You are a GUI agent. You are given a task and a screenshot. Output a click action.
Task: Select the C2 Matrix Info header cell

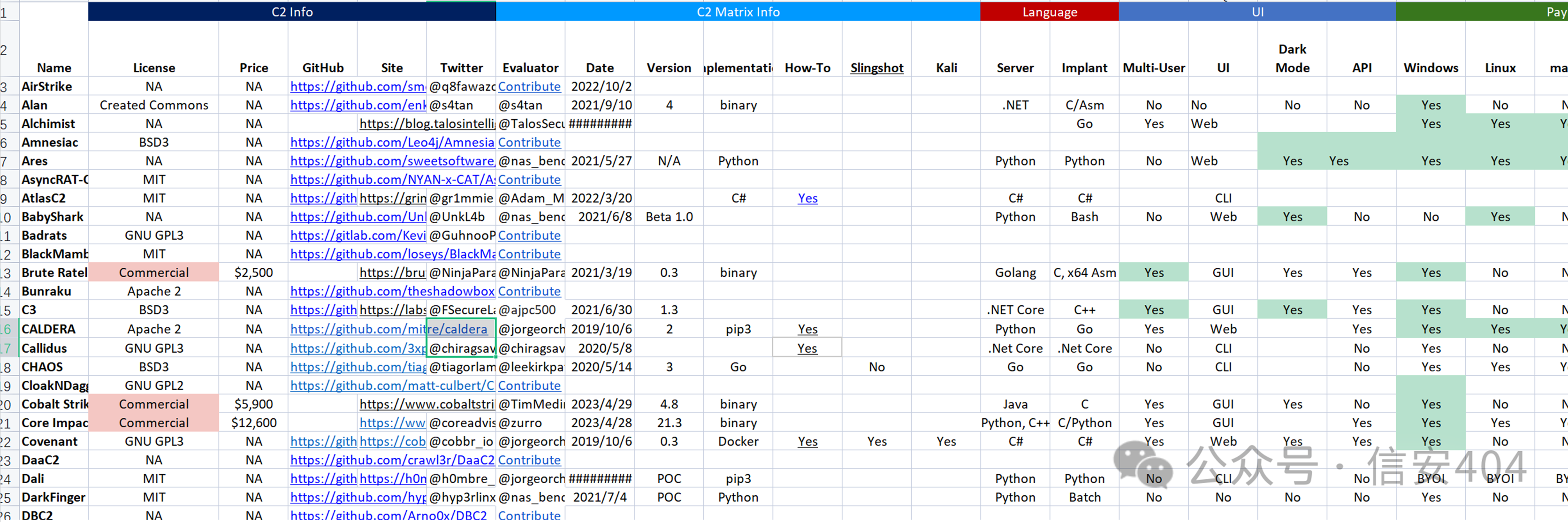pos(738,12)
